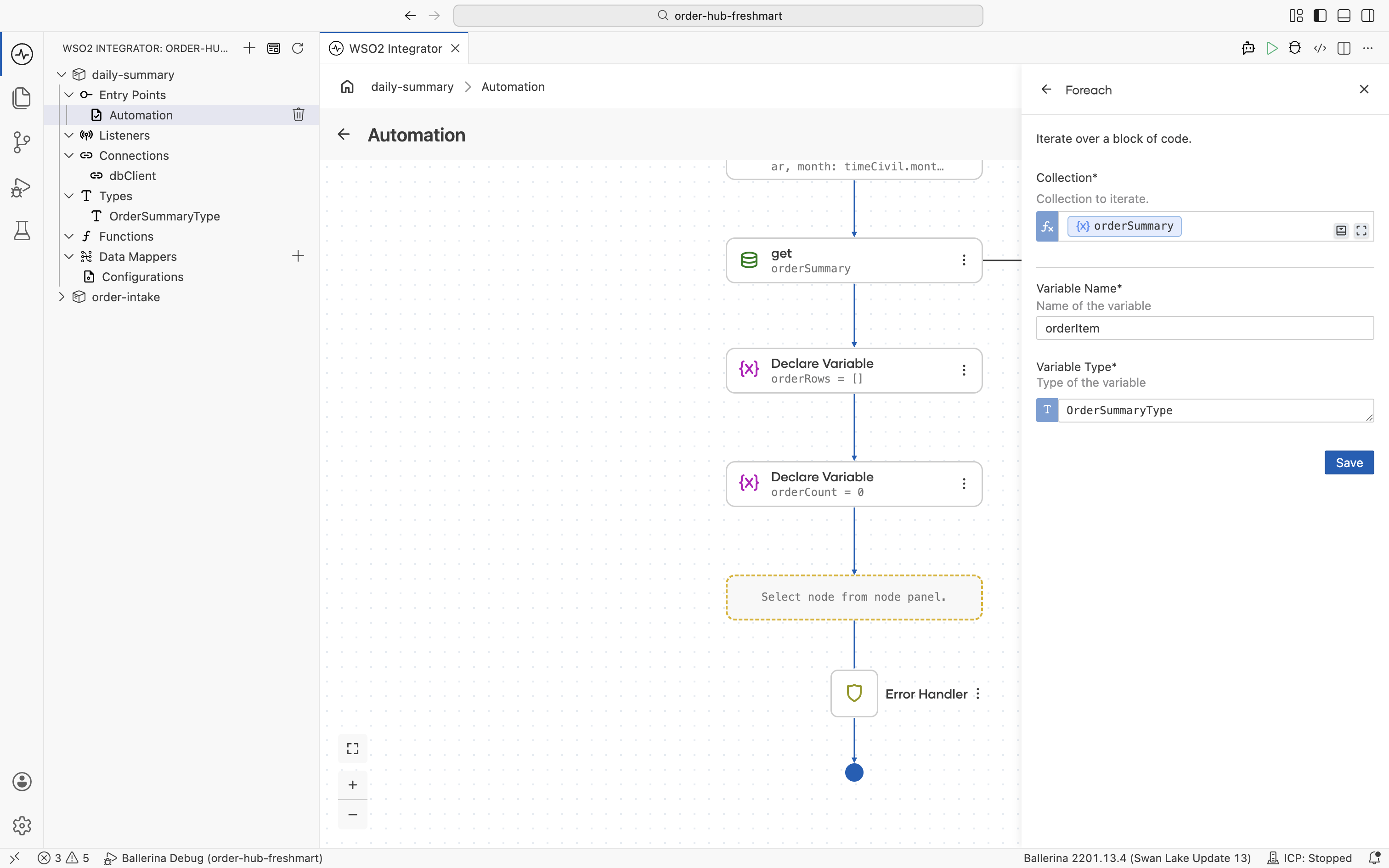Image resolution: width=1389 pixels, height=868 pixels.
Task: Click the Variable Name input field
Action: click(x=1205, y=328)
